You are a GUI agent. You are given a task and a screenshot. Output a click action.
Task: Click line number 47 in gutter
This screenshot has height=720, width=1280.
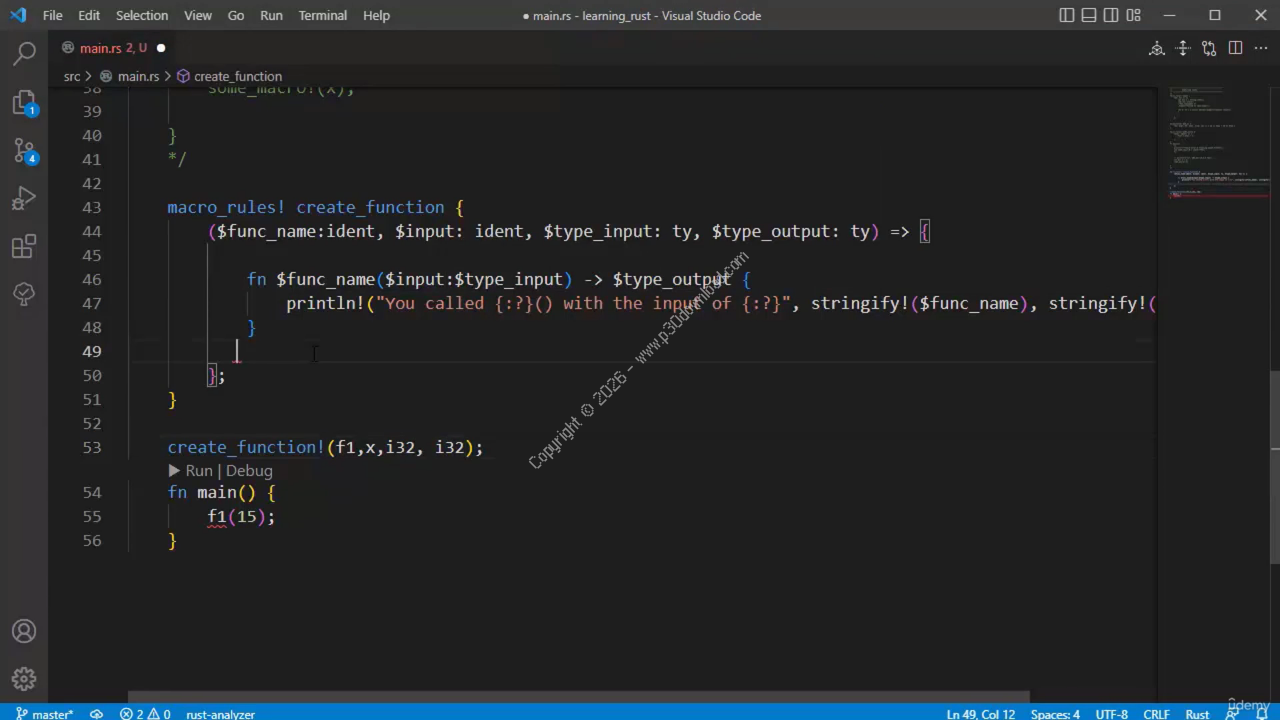pyautogui.click(x=92, y=304)
